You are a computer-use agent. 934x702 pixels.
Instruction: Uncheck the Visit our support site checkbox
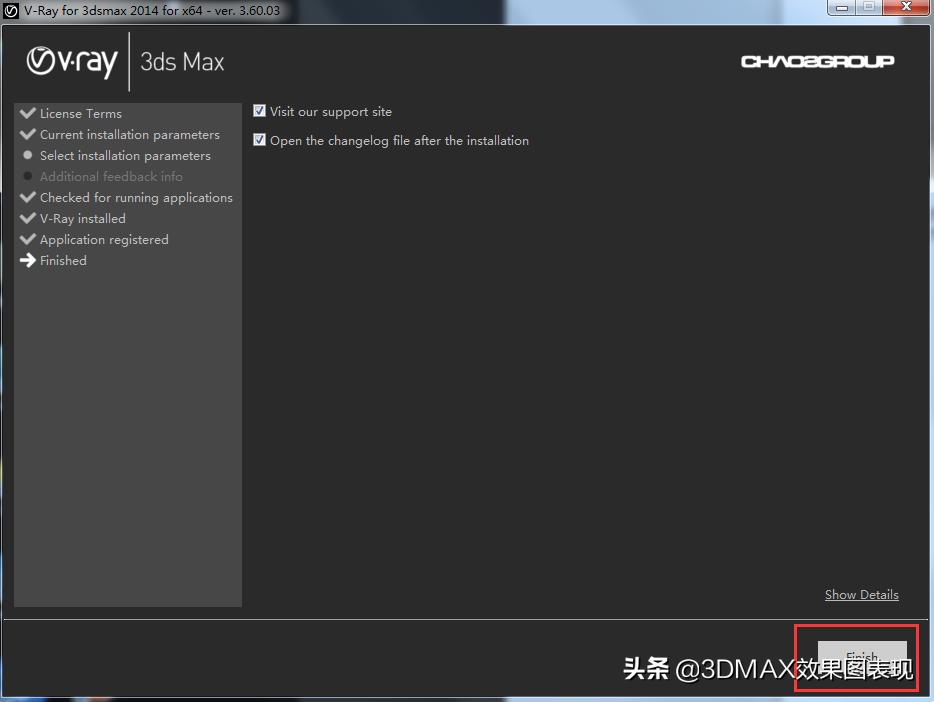pyautogui.click(x=259, y=111)
